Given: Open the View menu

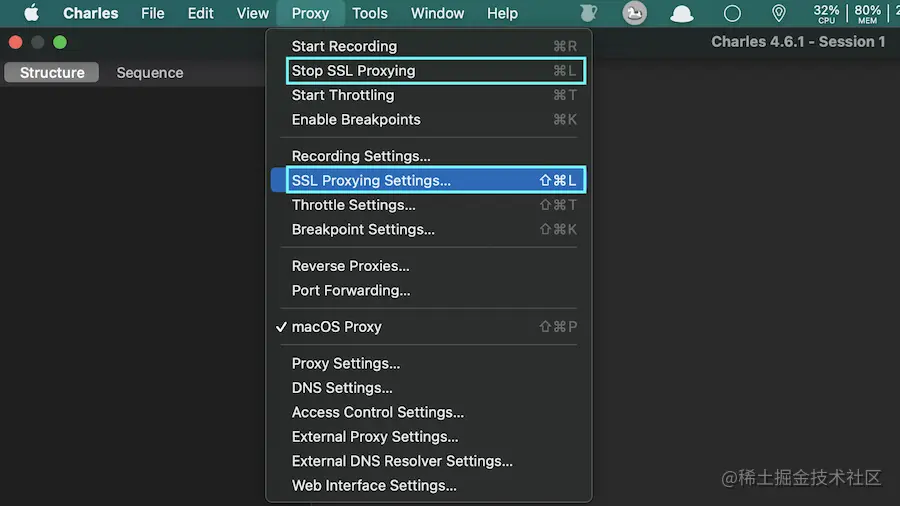Looking at the screenshot, I should pos(253,13).
